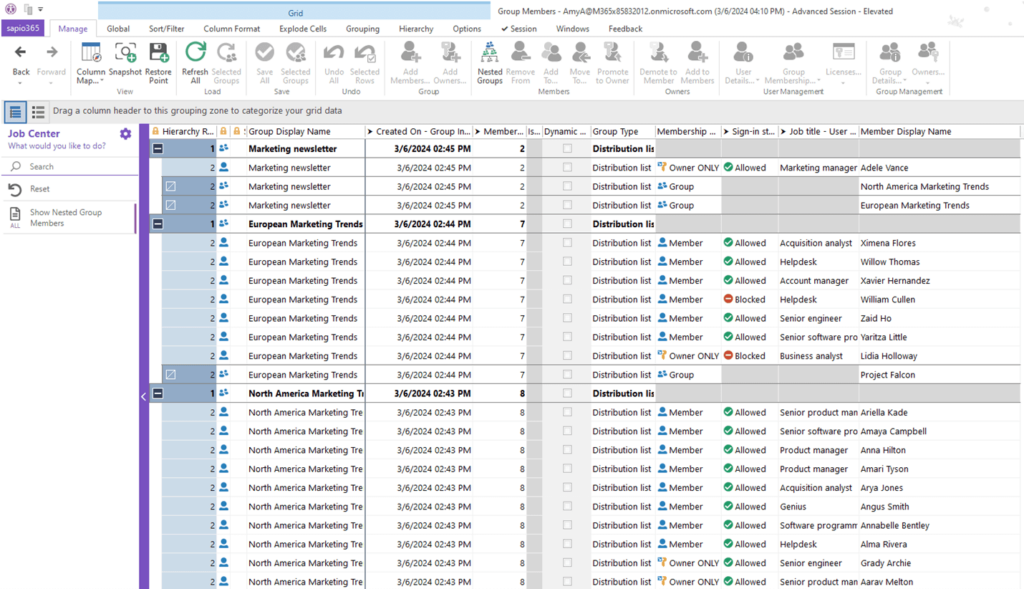This screenshot has height=589, width=1024.
Task: Toggle Dynamic checkbox in Grady Archie row
Action: coord(567,562)
